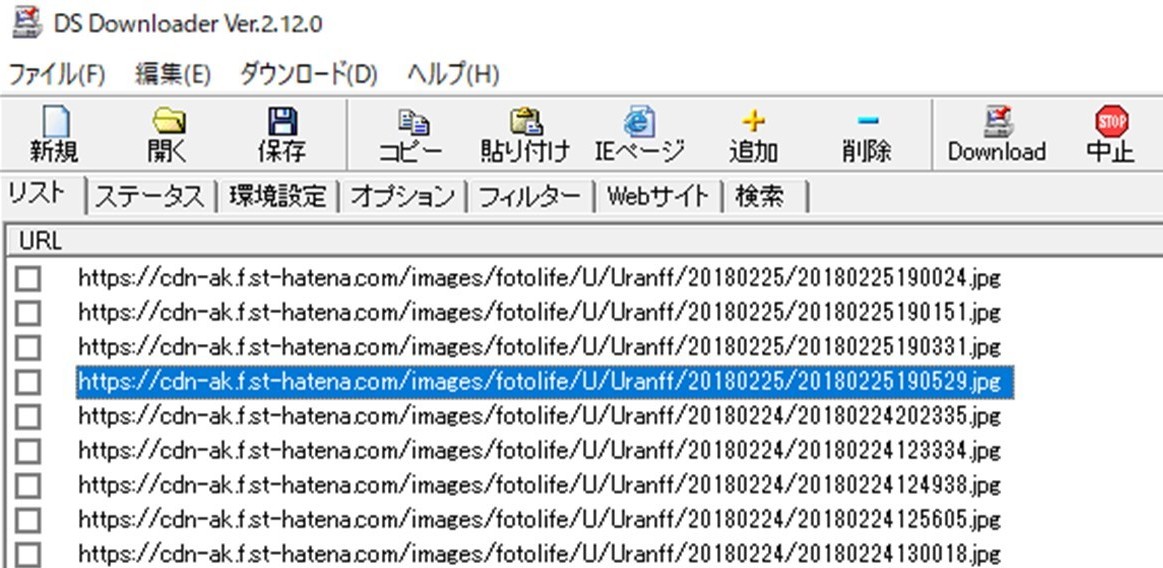
Task: Click the 中止 (Stop) sign icon
Action: 1111,121
